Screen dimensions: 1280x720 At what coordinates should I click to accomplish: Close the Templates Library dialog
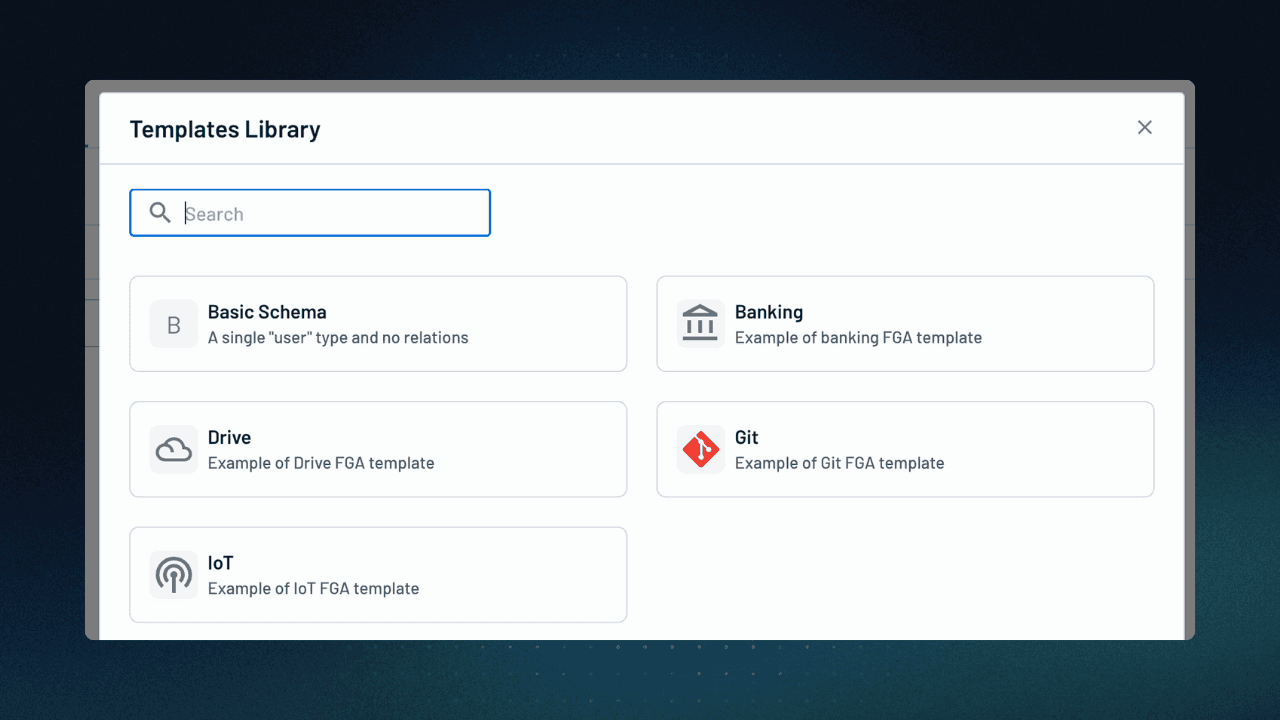tap(1145, 127)
